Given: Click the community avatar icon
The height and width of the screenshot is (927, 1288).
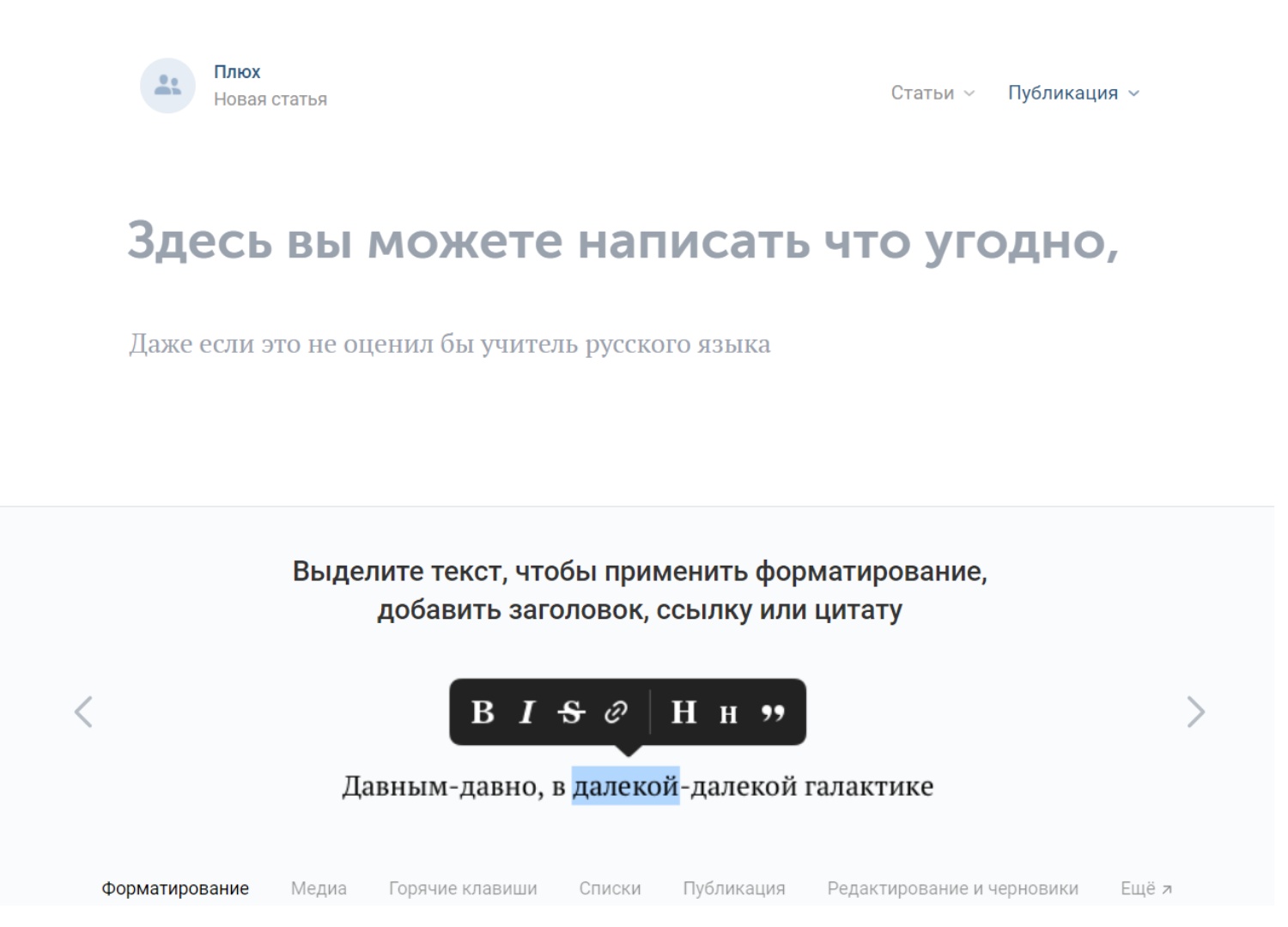Looking at the screenshot, I should (168, 86).
